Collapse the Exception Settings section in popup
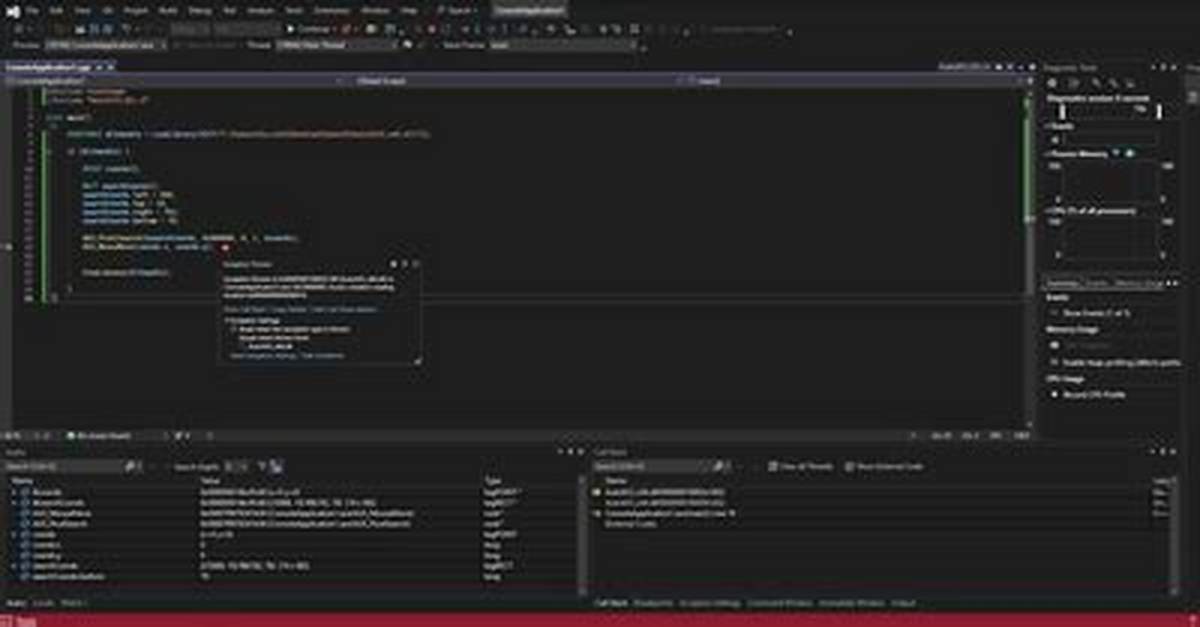Screen dimensions: 1200x627 (226, 320)
